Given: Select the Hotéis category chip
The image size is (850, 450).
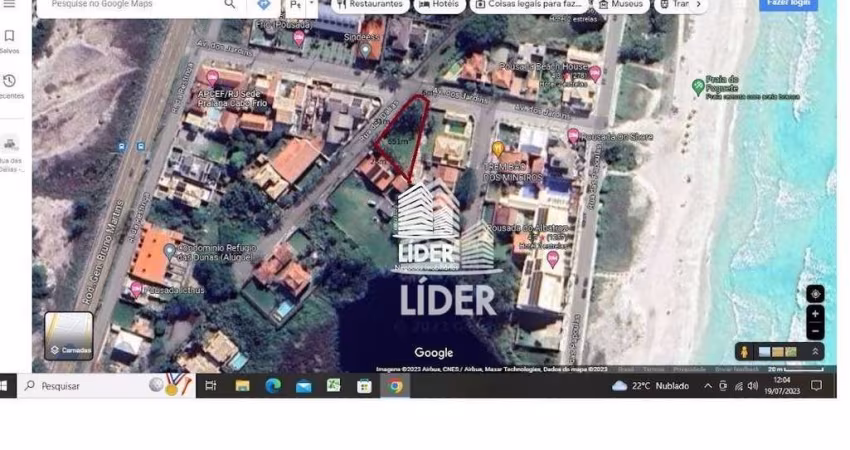Looking at the screenshot, I should [439, 4].
